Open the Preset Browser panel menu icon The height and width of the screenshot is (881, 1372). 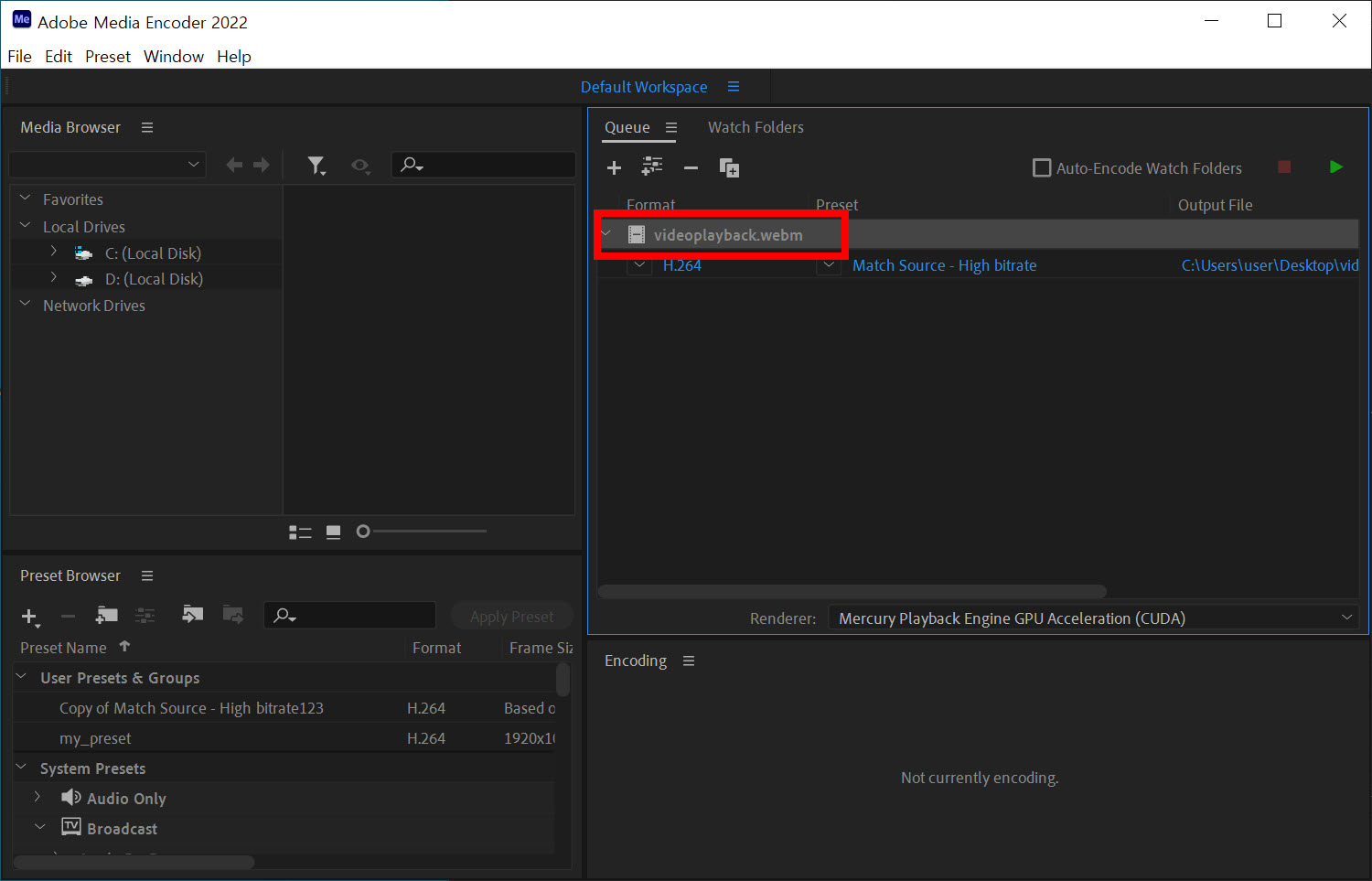click(x=147, y=575)
